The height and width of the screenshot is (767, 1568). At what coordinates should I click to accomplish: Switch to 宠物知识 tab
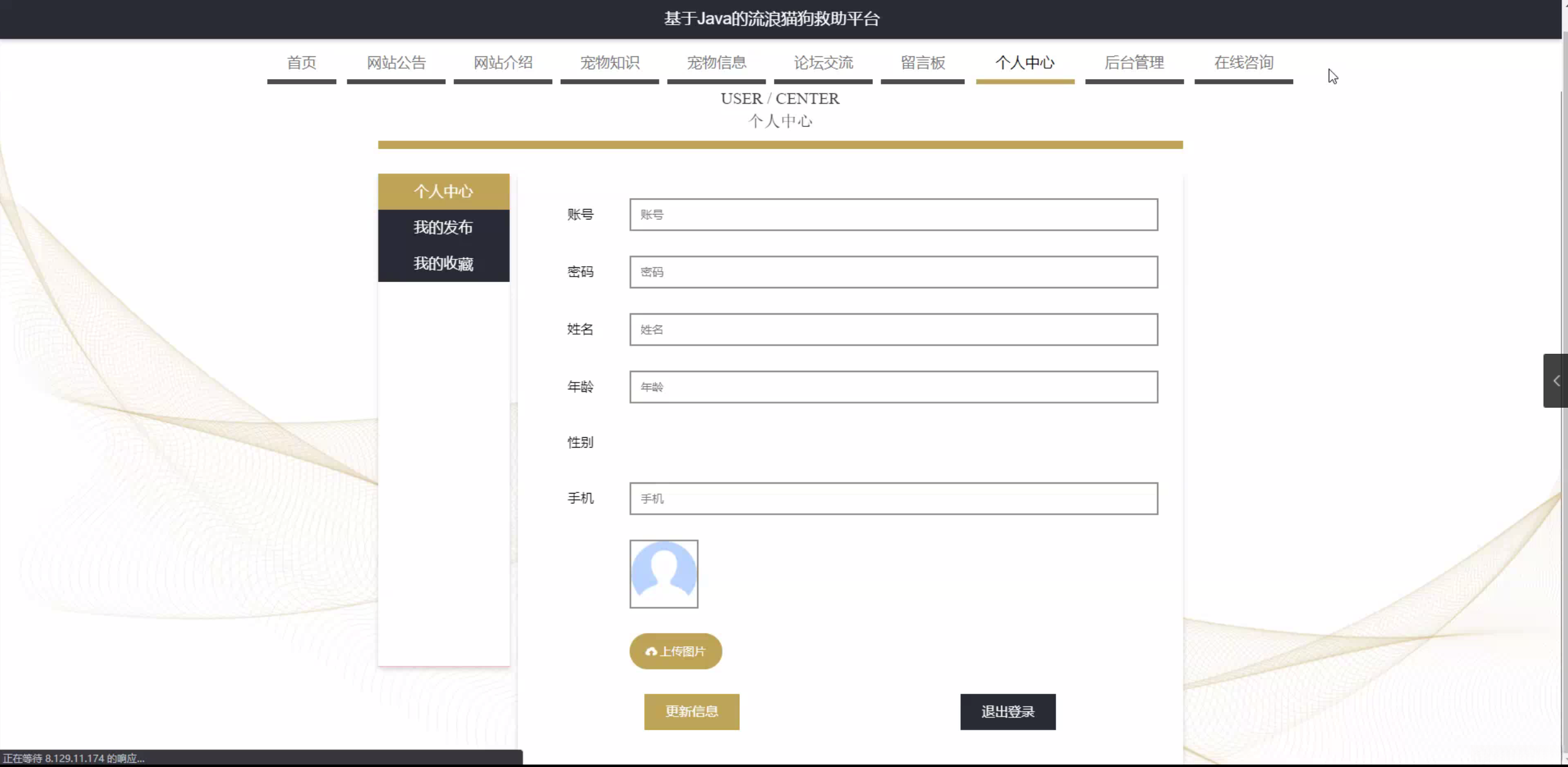point(609,63)
